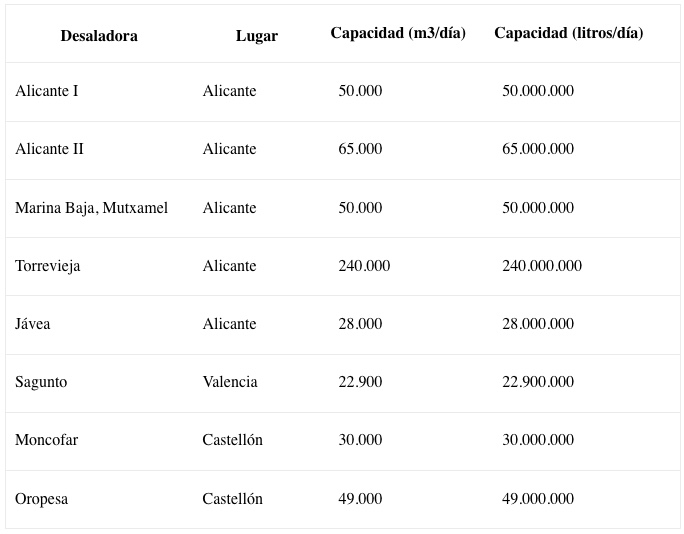The width and height of the screenshot is (684, 534).
Task: Click the Oropesa cell
Action: coord(41,499)
